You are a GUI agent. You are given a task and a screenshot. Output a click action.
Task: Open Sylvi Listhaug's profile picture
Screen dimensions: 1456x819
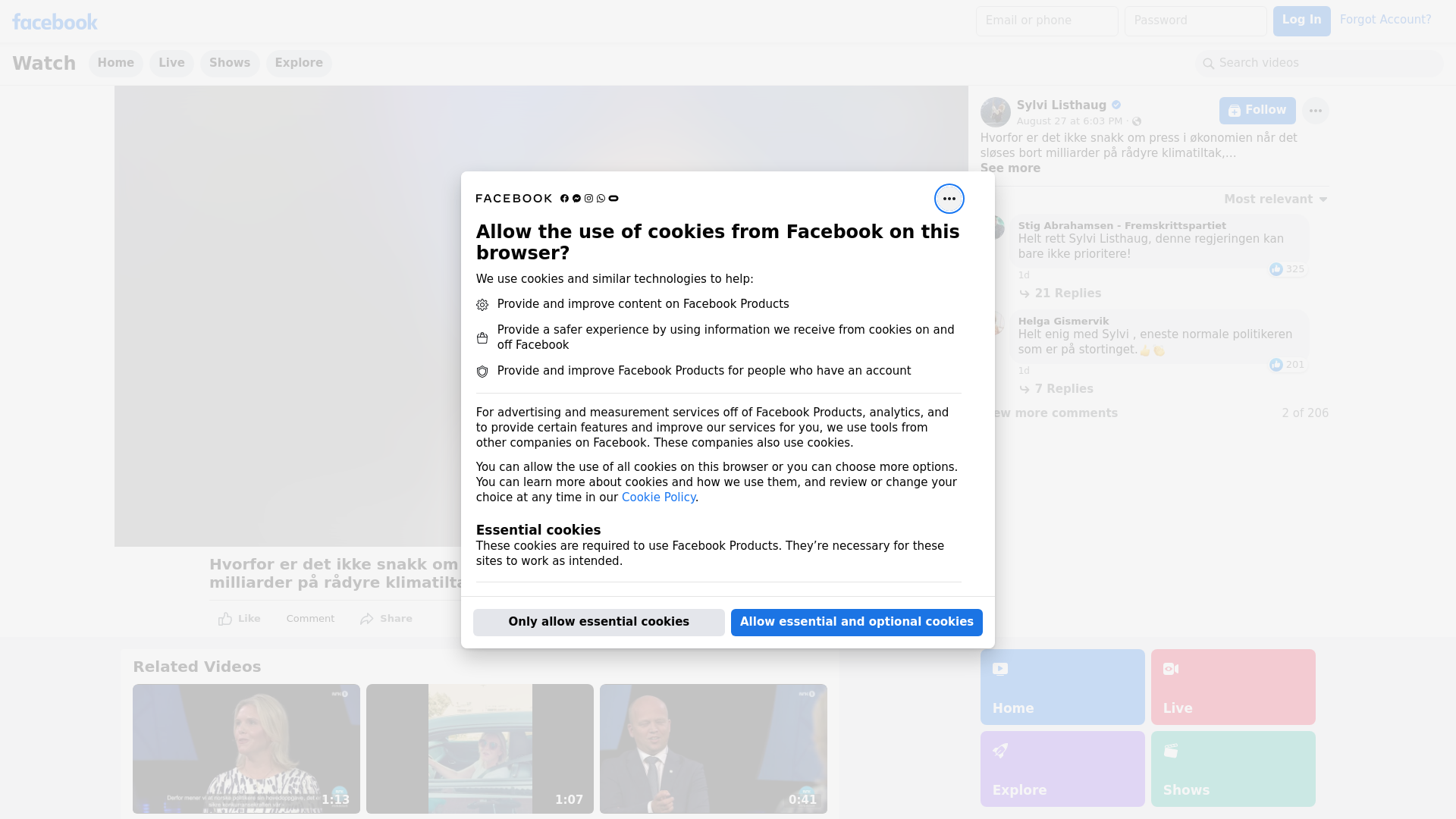pyautogui.click(x=995, y=112)
